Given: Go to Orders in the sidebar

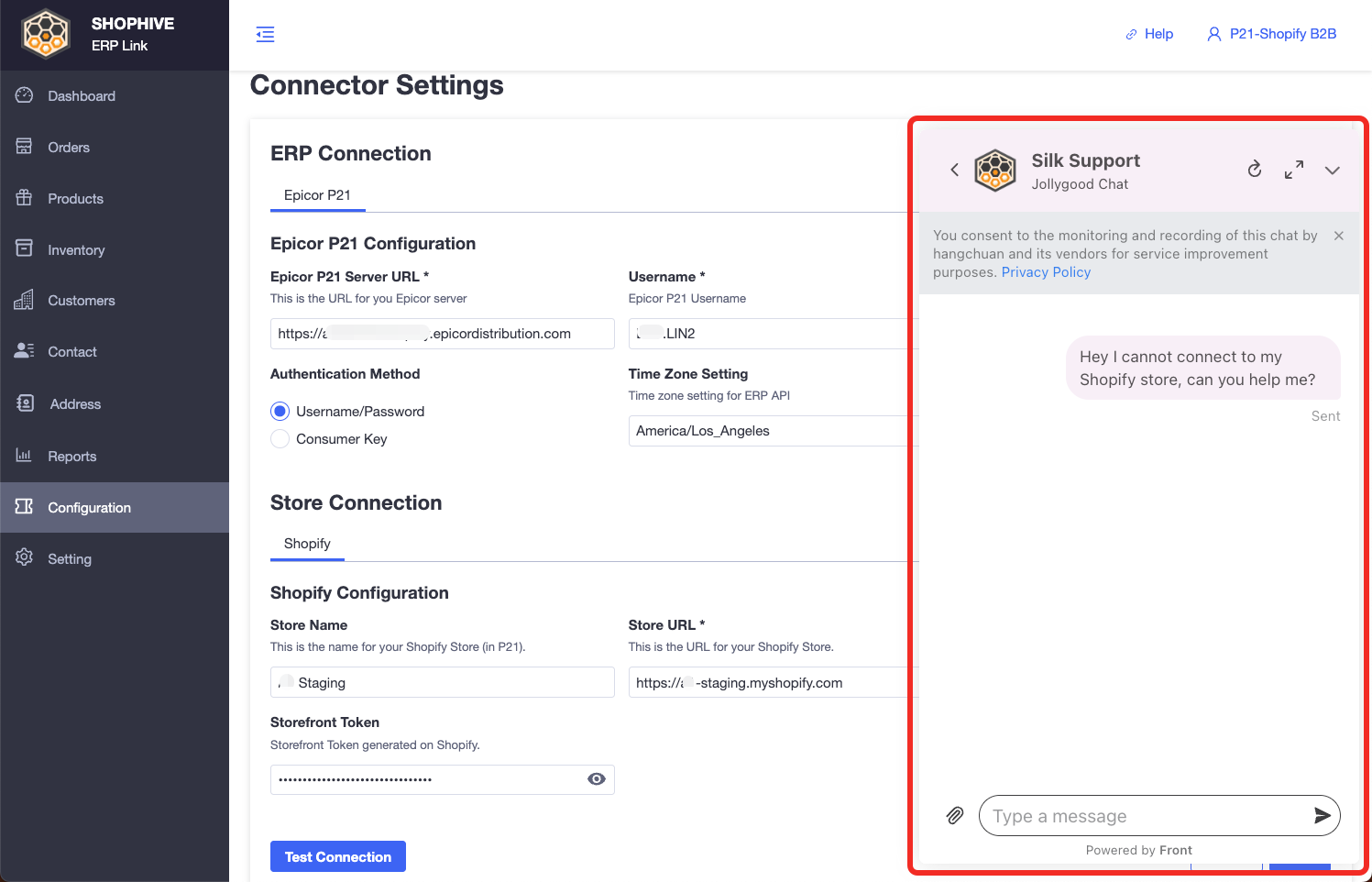Looking at the screenshot, I should [115, 148].
